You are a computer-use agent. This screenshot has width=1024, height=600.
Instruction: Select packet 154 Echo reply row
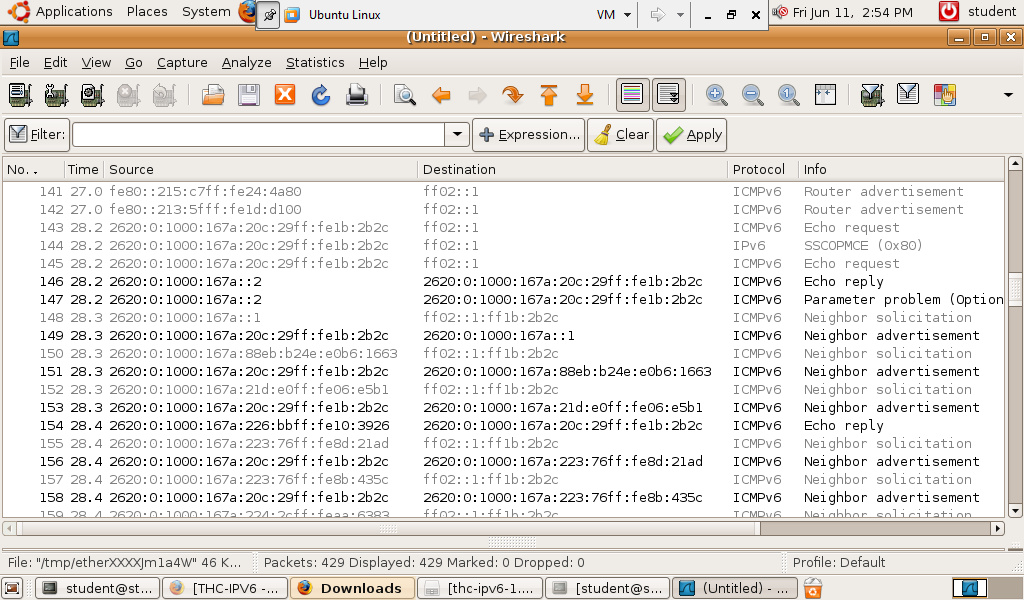[504, 426]
